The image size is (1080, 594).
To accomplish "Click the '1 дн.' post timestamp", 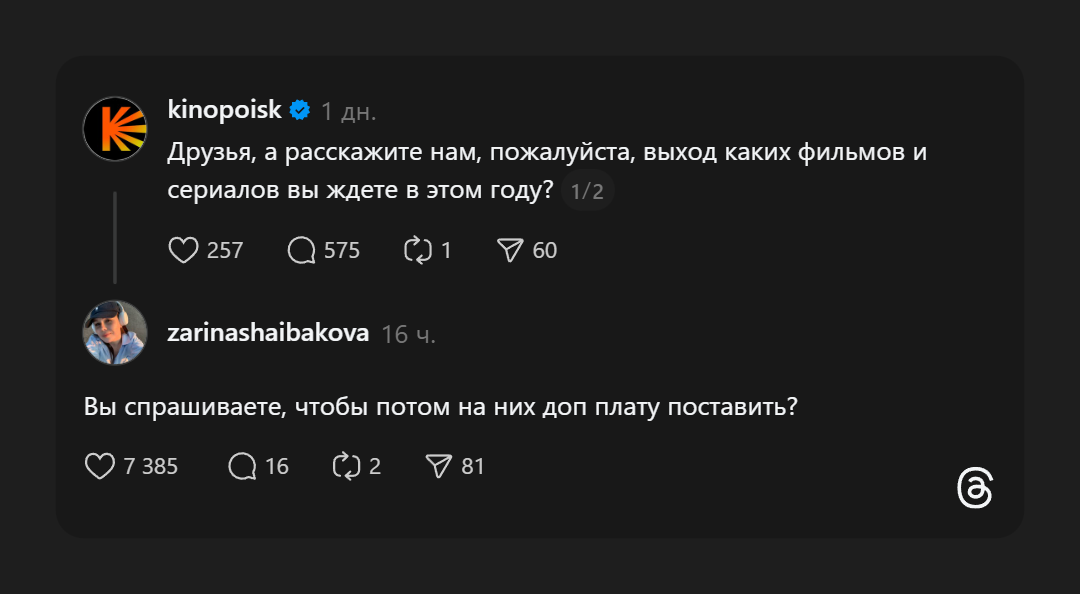I will [348, 112].
